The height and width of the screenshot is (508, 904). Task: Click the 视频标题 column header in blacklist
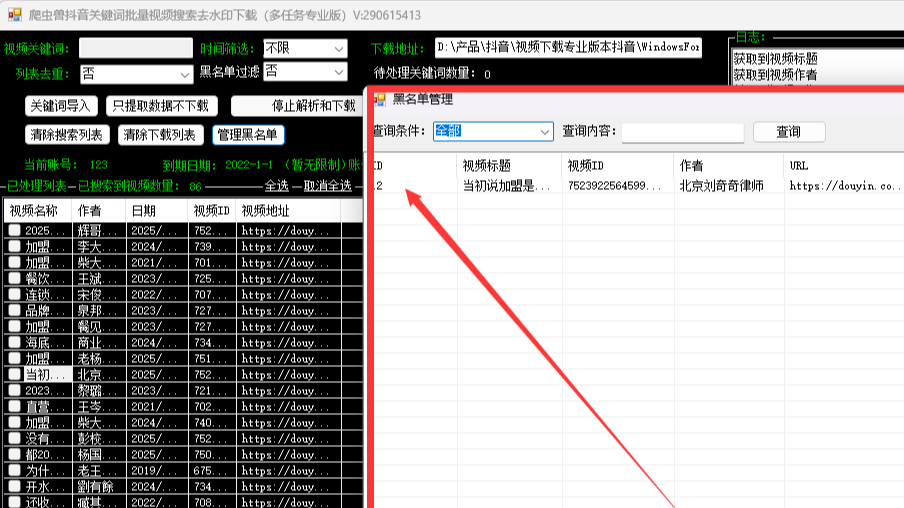tap(510, 166)
